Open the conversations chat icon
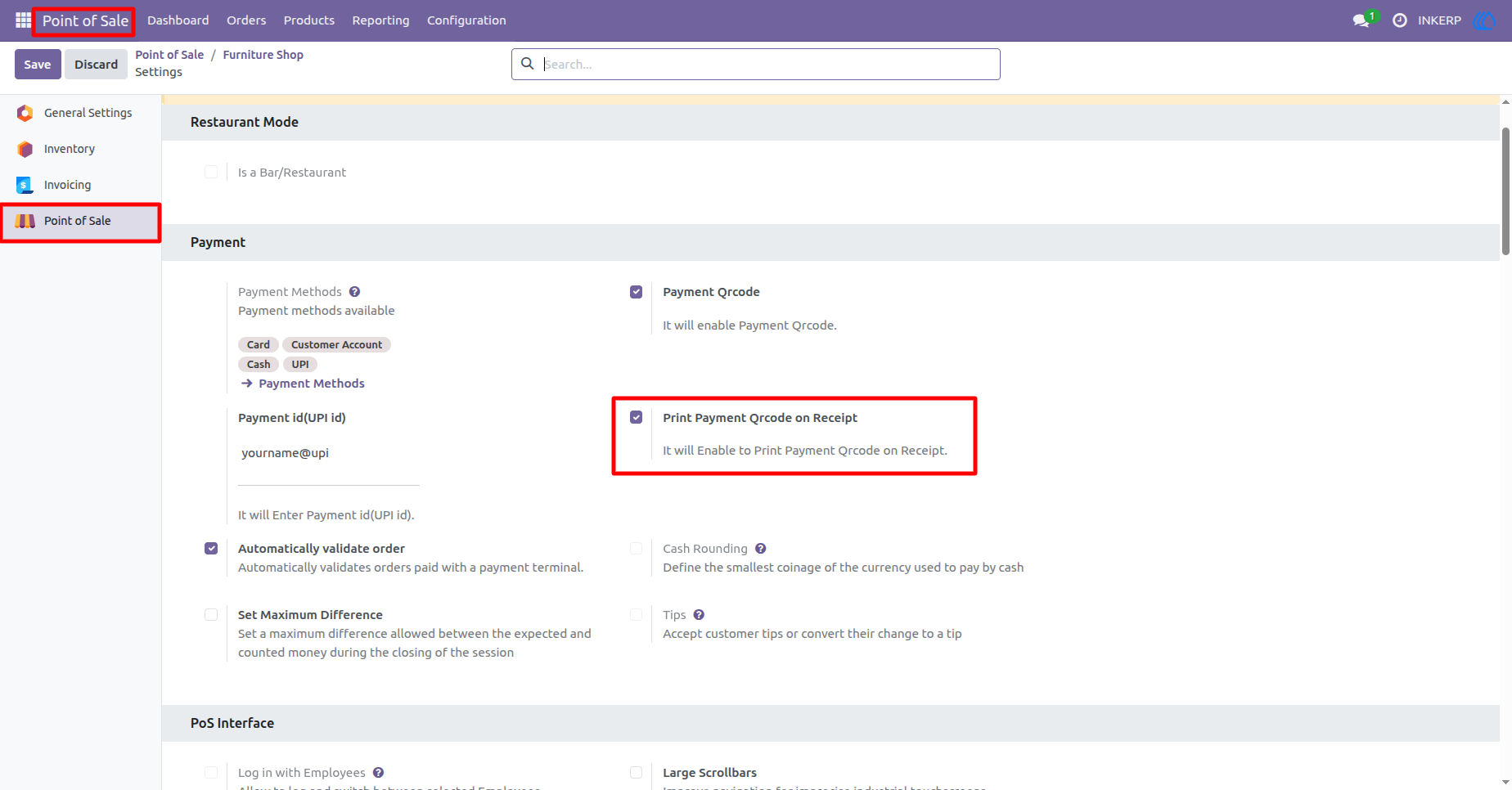The image size is (1512, 790). 1361,20
